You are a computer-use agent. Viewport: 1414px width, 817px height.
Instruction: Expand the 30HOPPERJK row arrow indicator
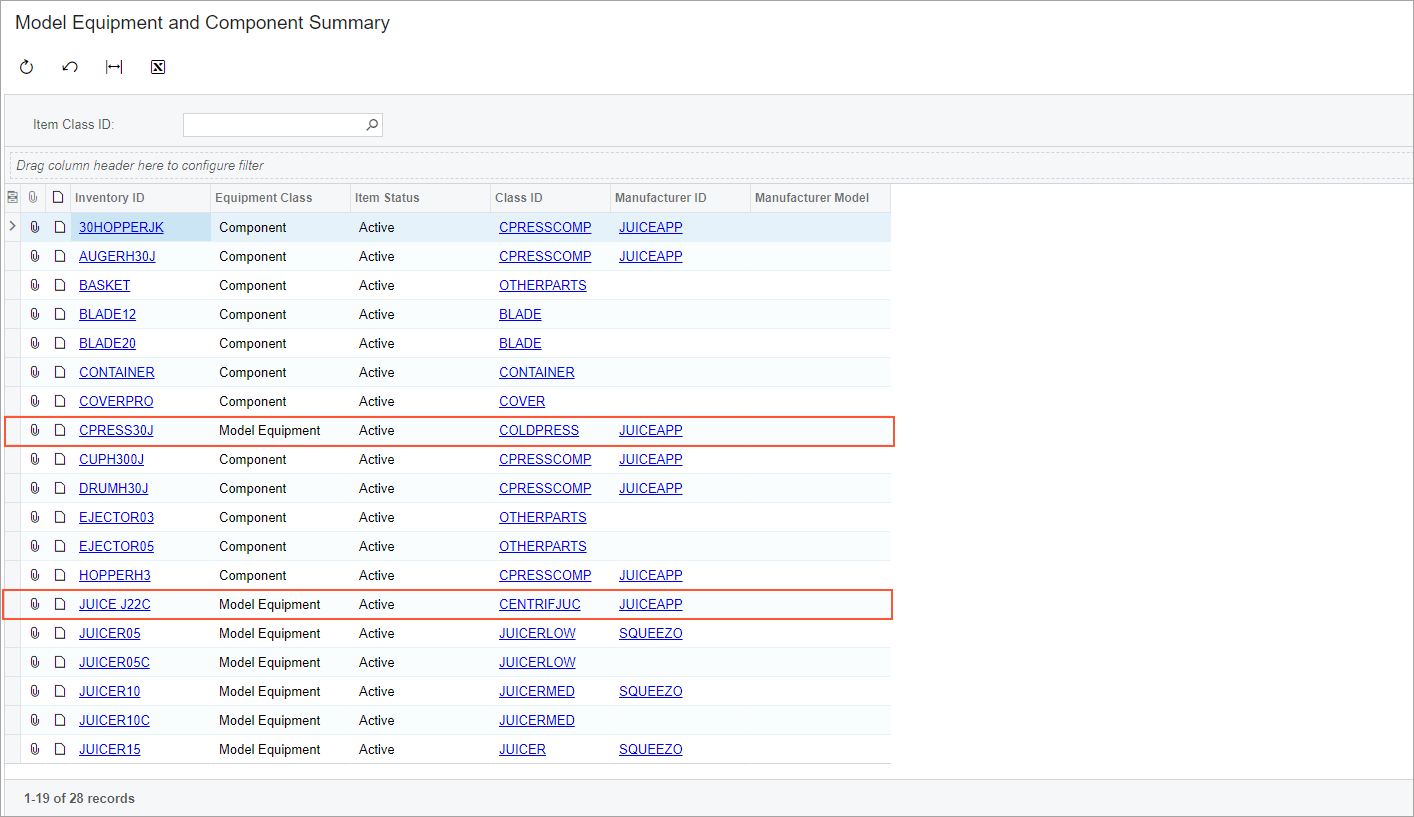(12, 227)
